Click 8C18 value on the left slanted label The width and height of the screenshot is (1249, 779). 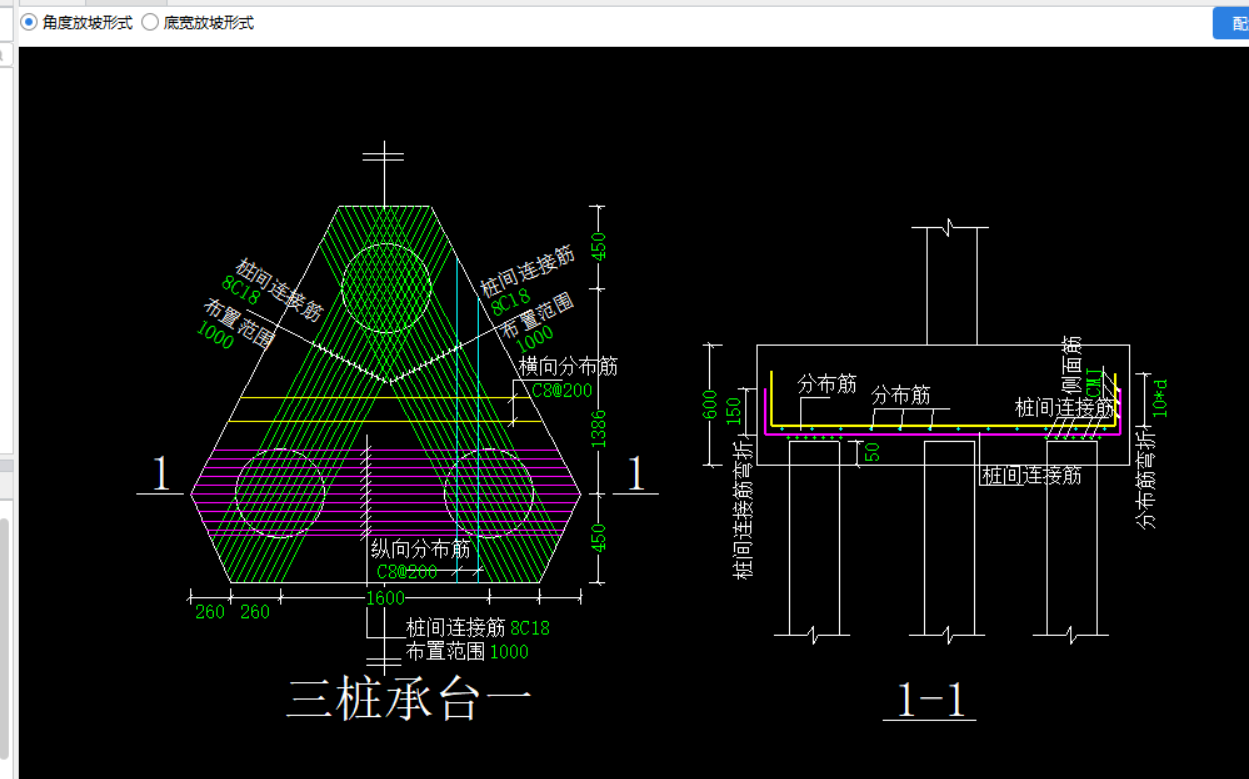(242, 290)
